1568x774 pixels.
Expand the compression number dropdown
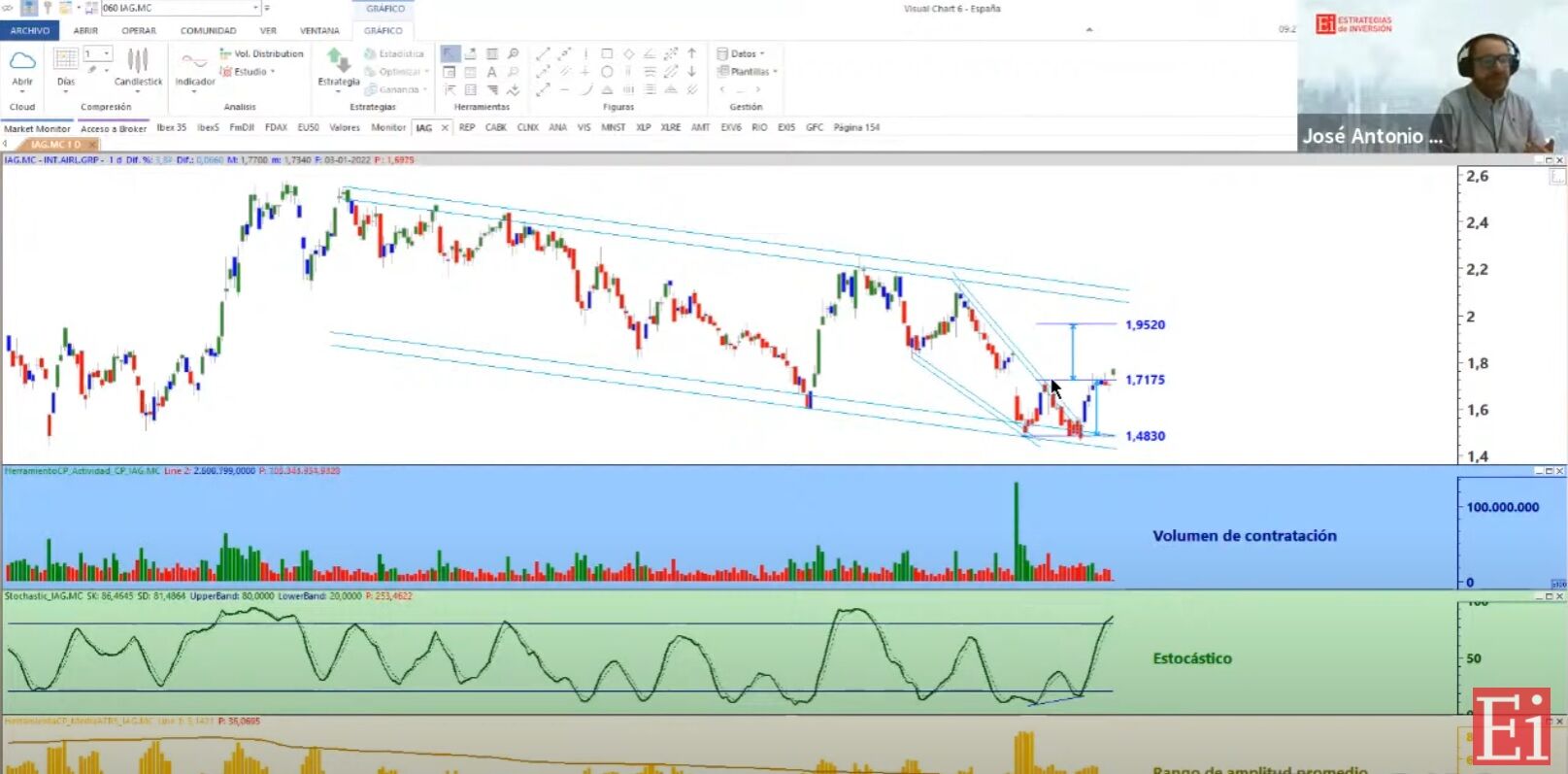coord(106,53)
